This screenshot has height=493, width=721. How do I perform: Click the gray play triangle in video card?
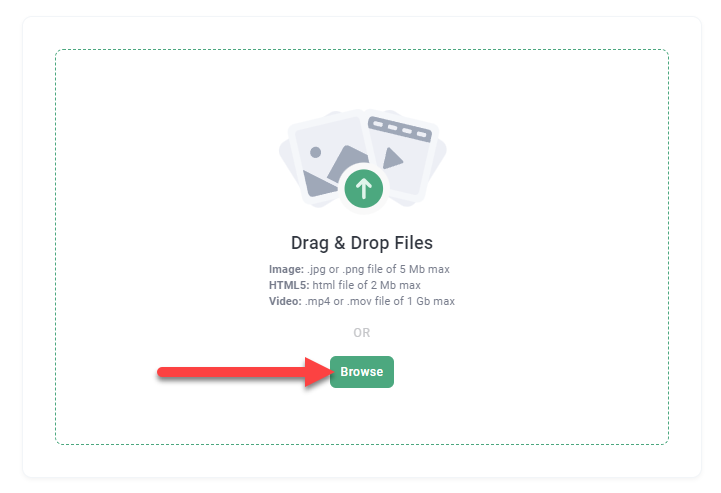392,158
